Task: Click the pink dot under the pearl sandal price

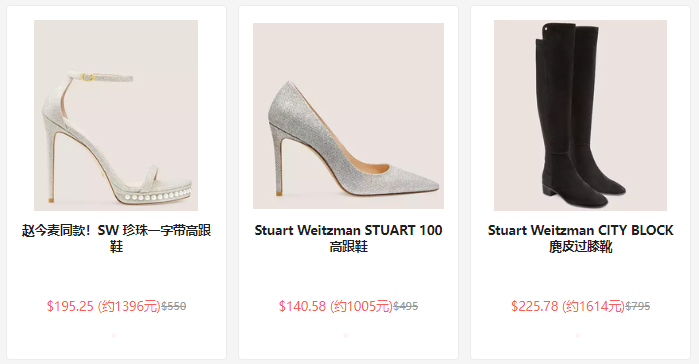Action: tap(113, 335)
